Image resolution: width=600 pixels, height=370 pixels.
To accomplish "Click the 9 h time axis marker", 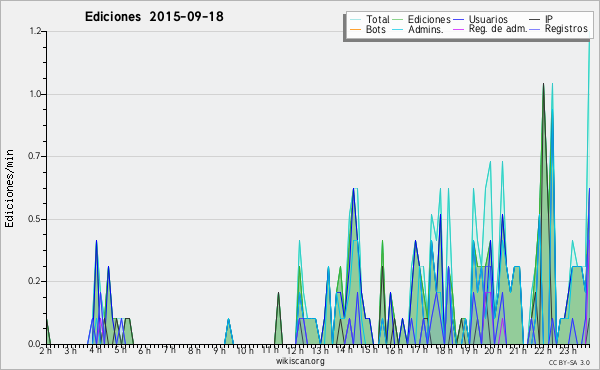I will 220,350.
